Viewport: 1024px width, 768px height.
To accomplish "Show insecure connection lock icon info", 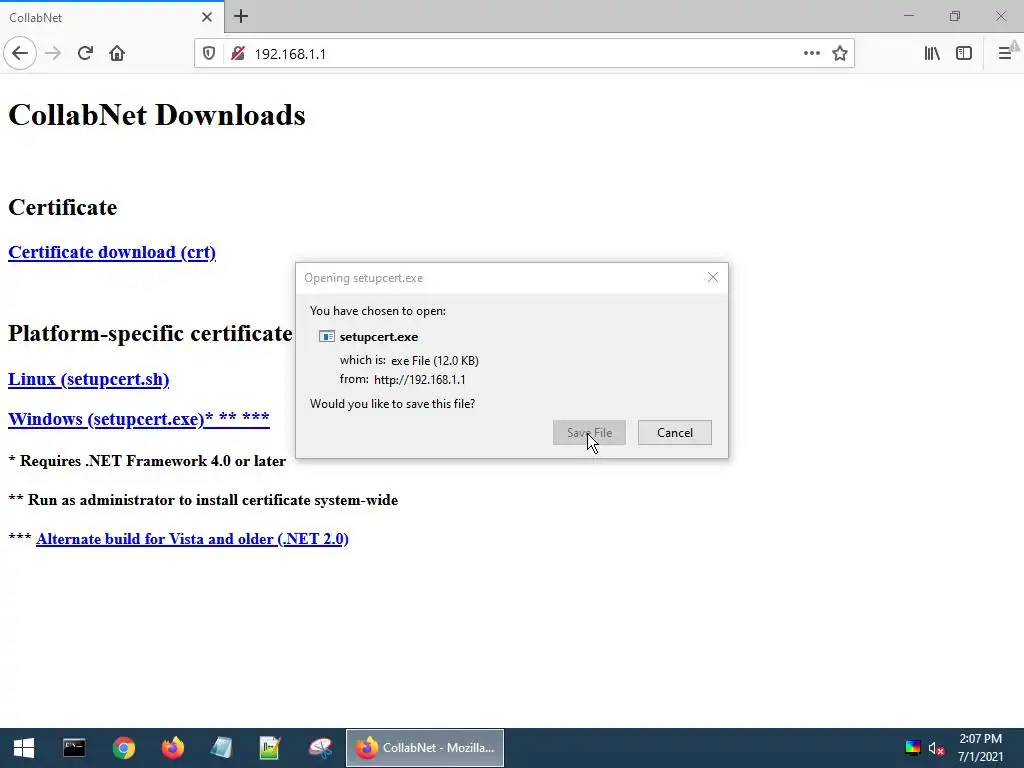I will point(238,54).
